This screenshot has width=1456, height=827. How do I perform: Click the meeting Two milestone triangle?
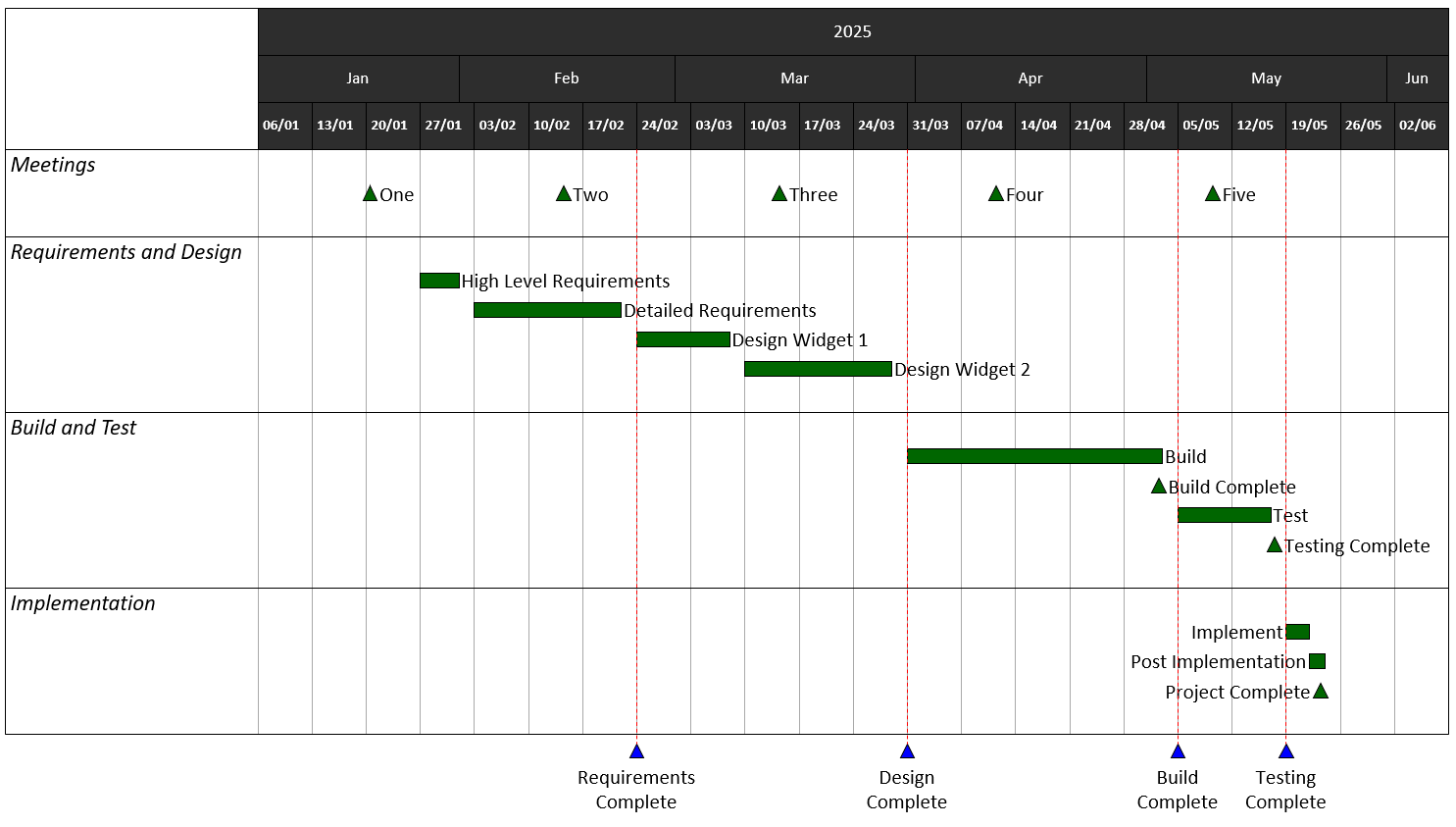565,193
